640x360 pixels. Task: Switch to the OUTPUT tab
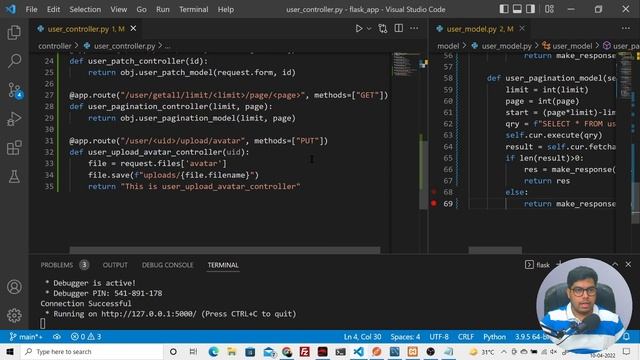115,265
